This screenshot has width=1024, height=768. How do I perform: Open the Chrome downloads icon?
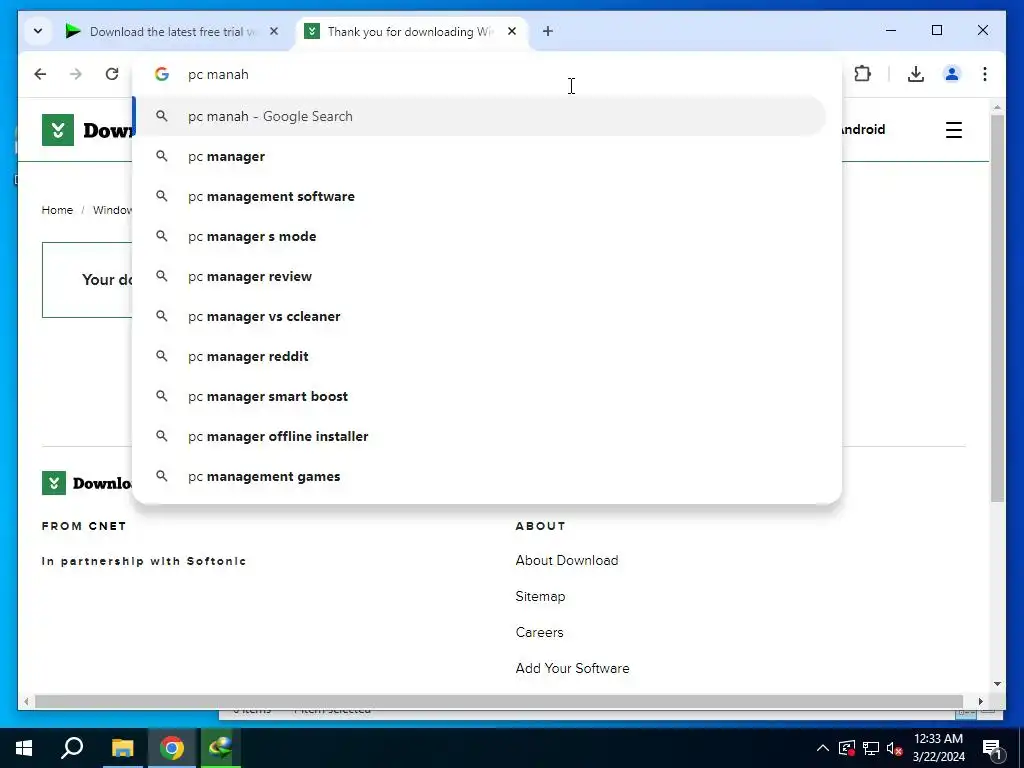pos(916,74)
